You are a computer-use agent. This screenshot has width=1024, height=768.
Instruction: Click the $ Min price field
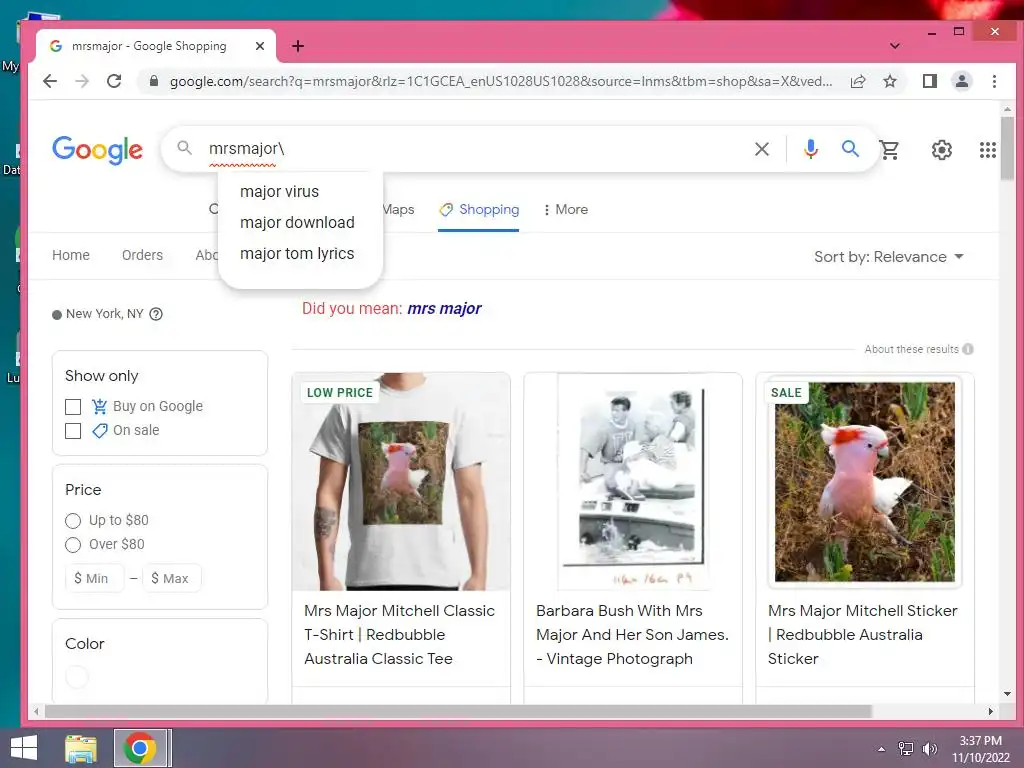pyautogui.click(x=94, y=579)
